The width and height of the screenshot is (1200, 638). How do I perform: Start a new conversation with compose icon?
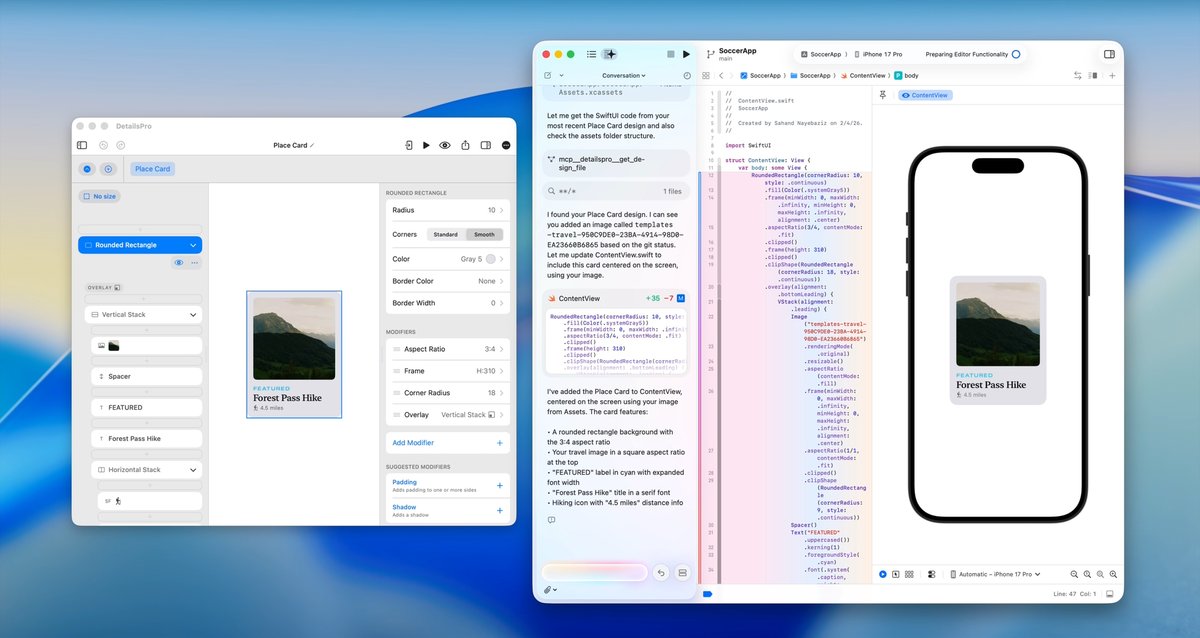point(547,75)
